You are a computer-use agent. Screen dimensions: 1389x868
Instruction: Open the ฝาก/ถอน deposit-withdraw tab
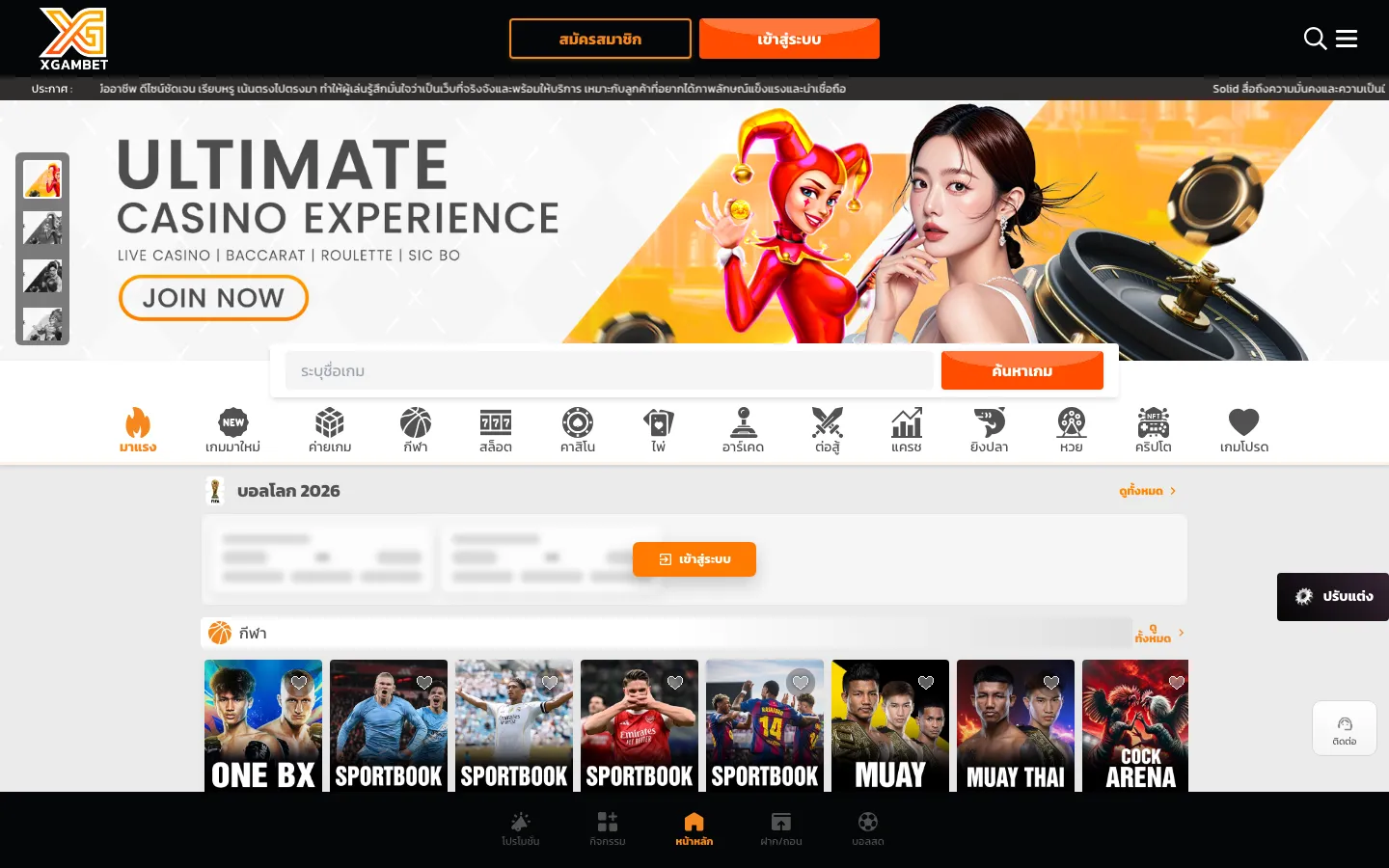(781, 828)
